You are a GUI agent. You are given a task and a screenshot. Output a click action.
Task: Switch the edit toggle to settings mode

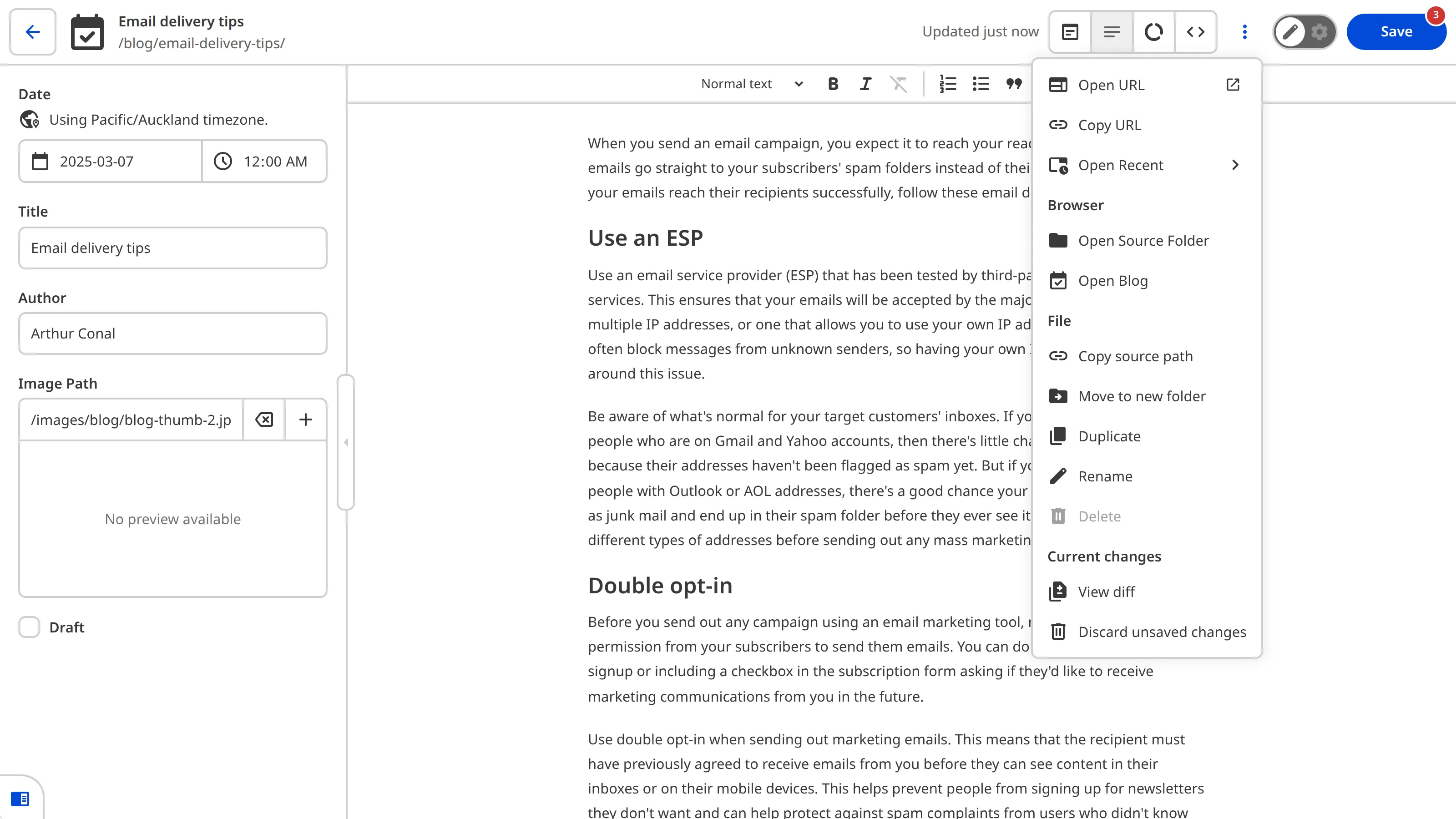pos(1319,32)
